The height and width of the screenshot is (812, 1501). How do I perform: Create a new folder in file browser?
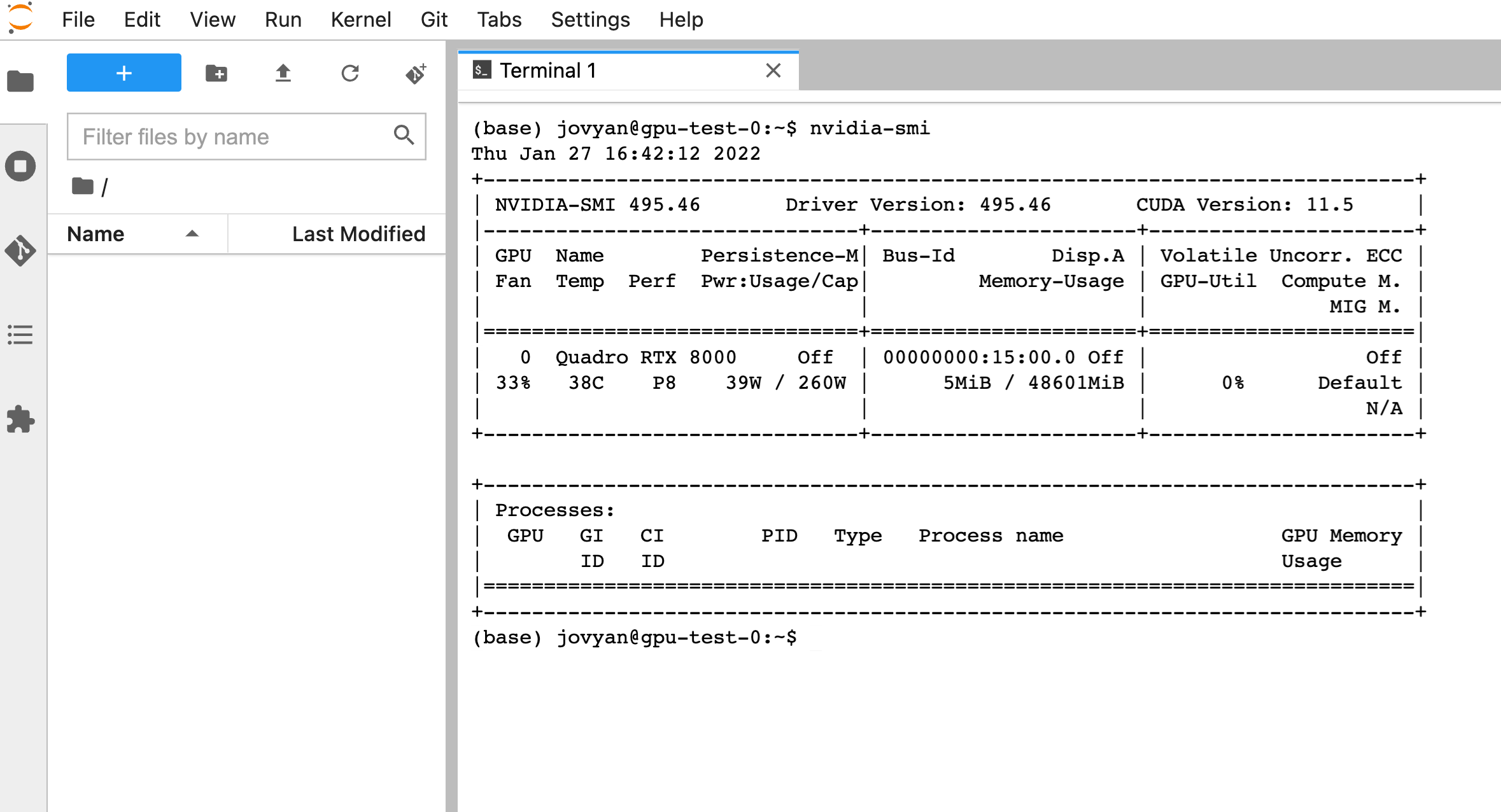tap(216, 73)
